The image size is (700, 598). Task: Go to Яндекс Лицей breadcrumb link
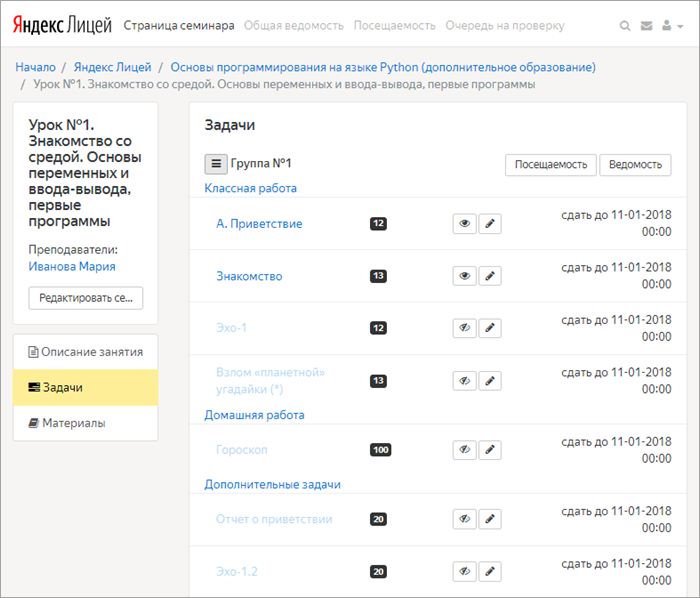[112, 67]
